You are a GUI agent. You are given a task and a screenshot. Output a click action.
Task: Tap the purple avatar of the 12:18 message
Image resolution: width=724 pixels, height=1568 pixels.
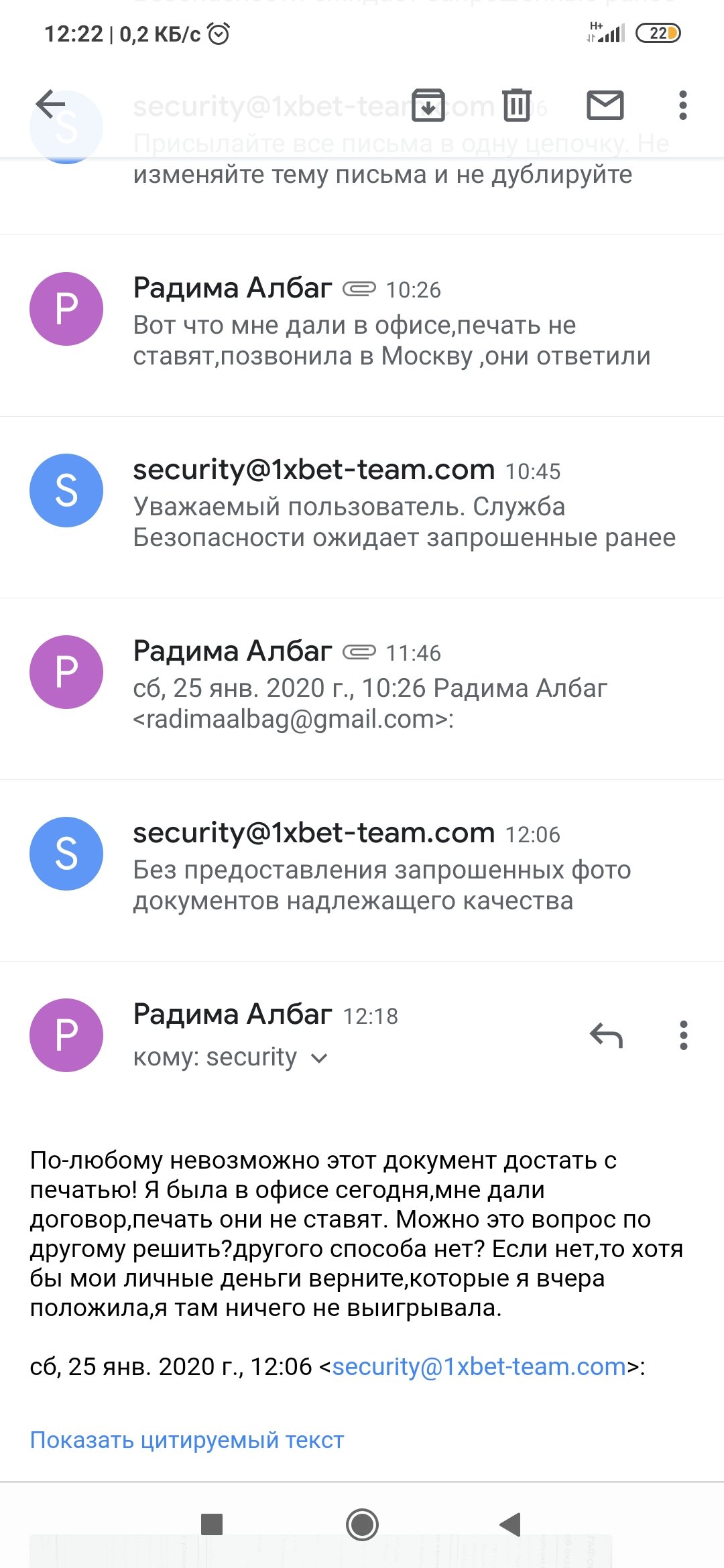tap(66, 1035)
